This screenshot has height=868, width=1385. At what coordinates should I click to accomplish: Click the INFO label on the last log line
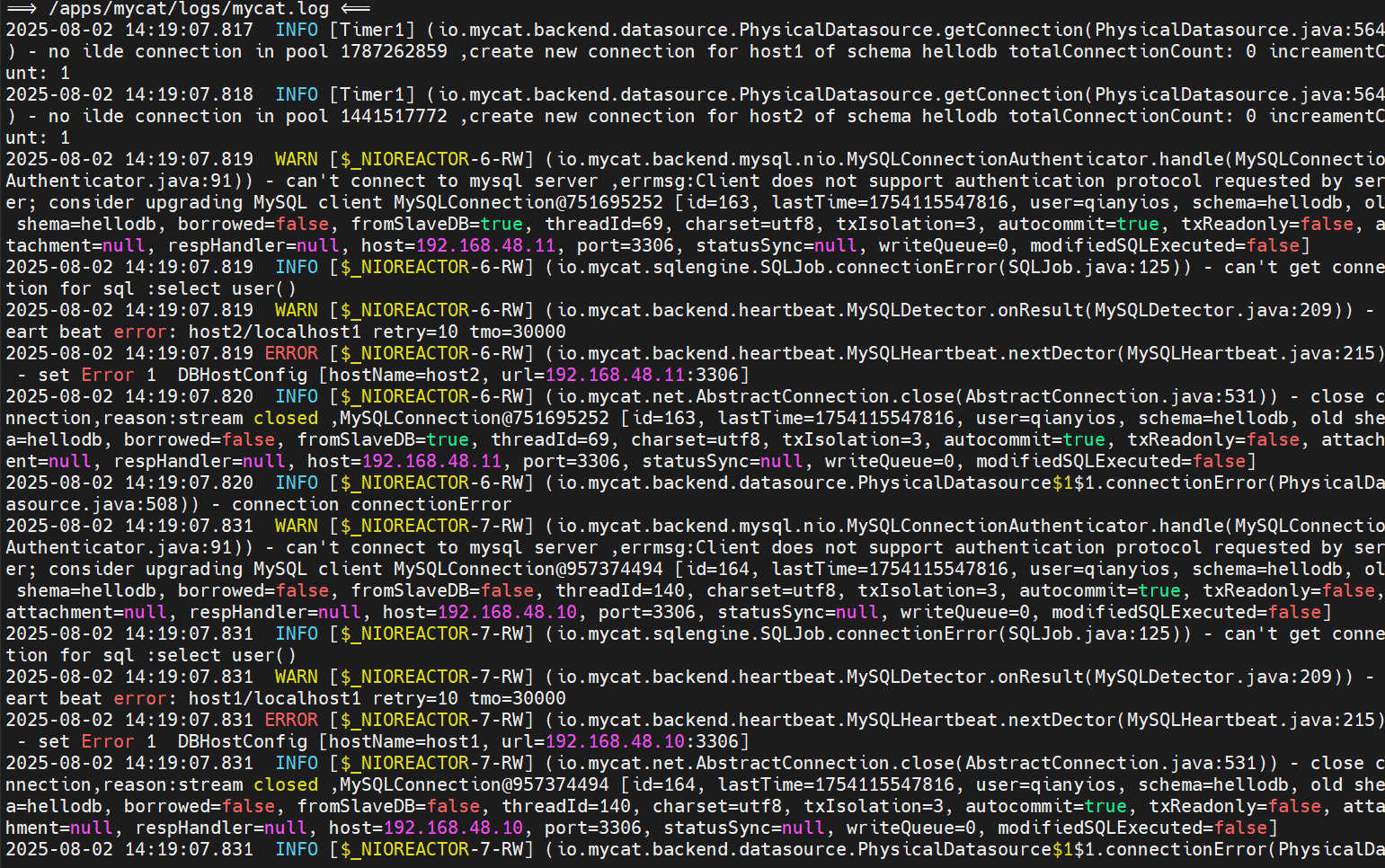[x=297, y=849]
